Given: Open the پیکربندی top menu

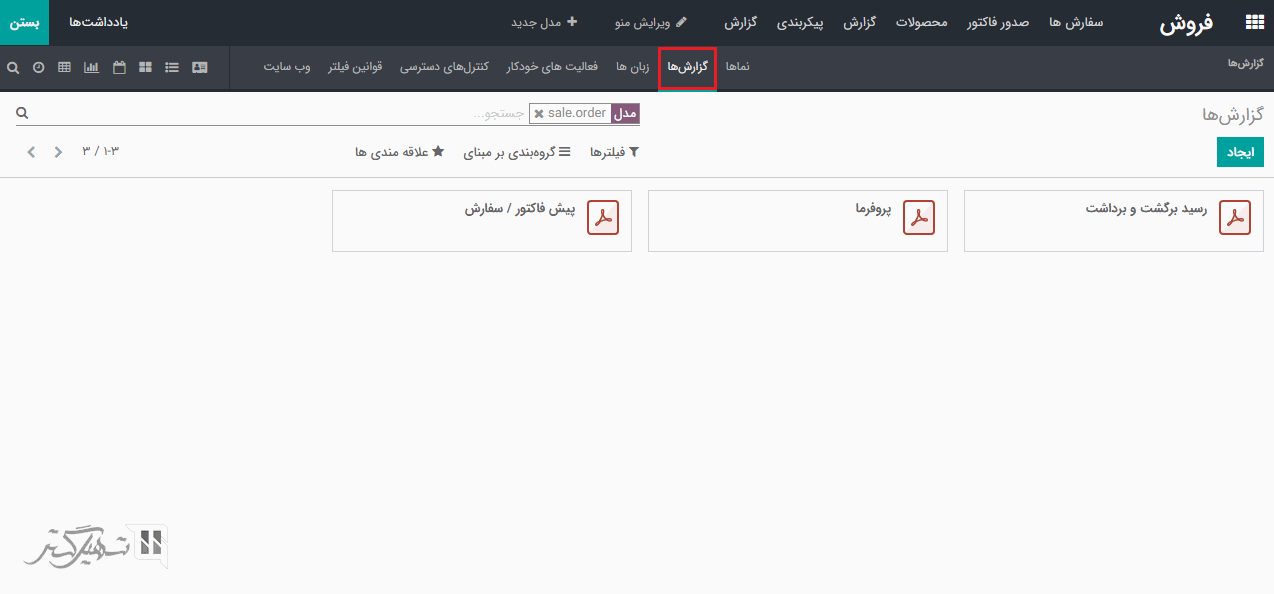Looking at the screenshot, I should click(x=800, y=22).
